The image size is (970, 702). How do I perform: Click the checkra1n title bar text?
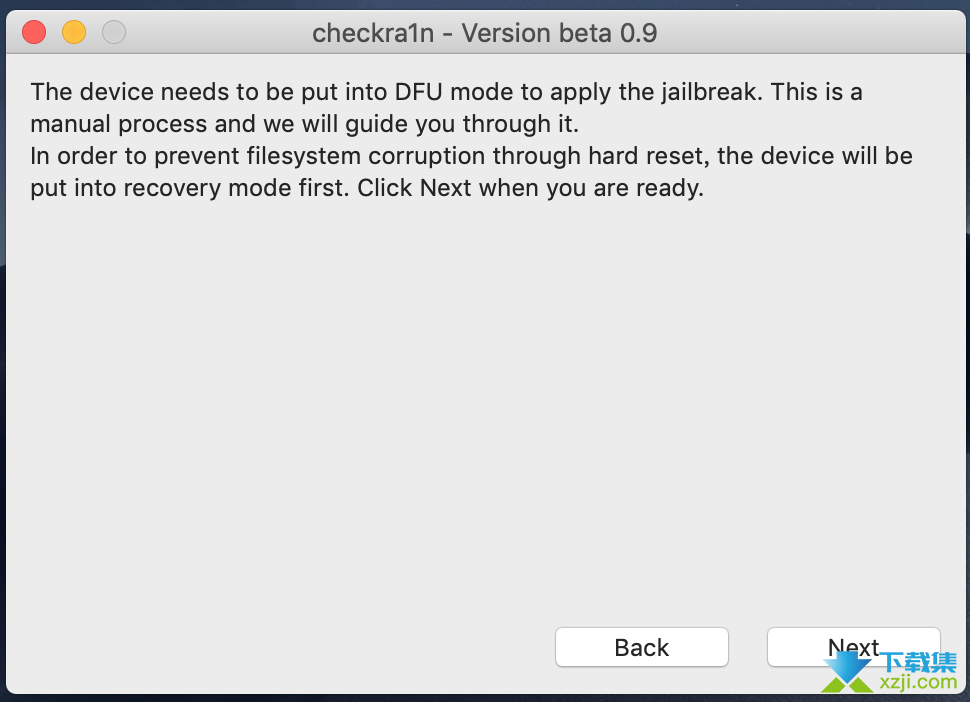tap(484, 33)
